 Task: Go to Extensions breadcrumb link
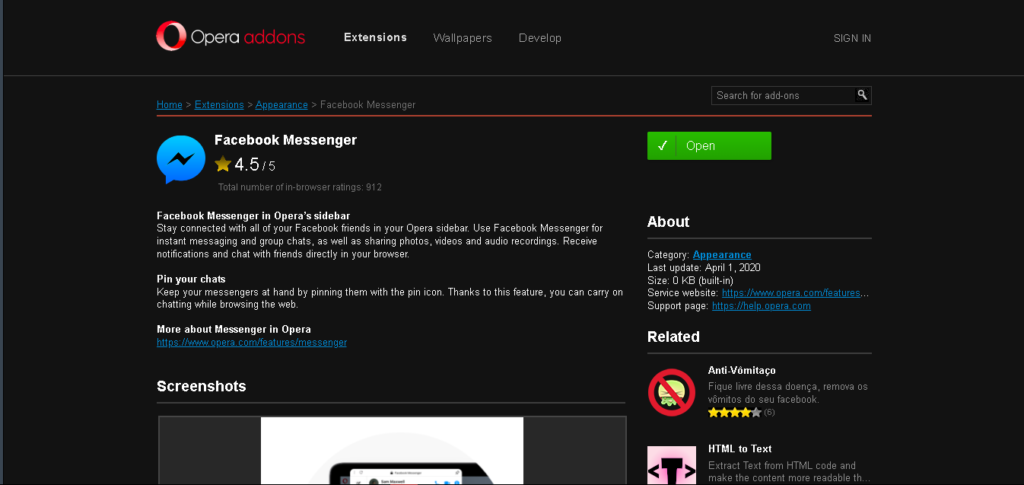(219, 104)
